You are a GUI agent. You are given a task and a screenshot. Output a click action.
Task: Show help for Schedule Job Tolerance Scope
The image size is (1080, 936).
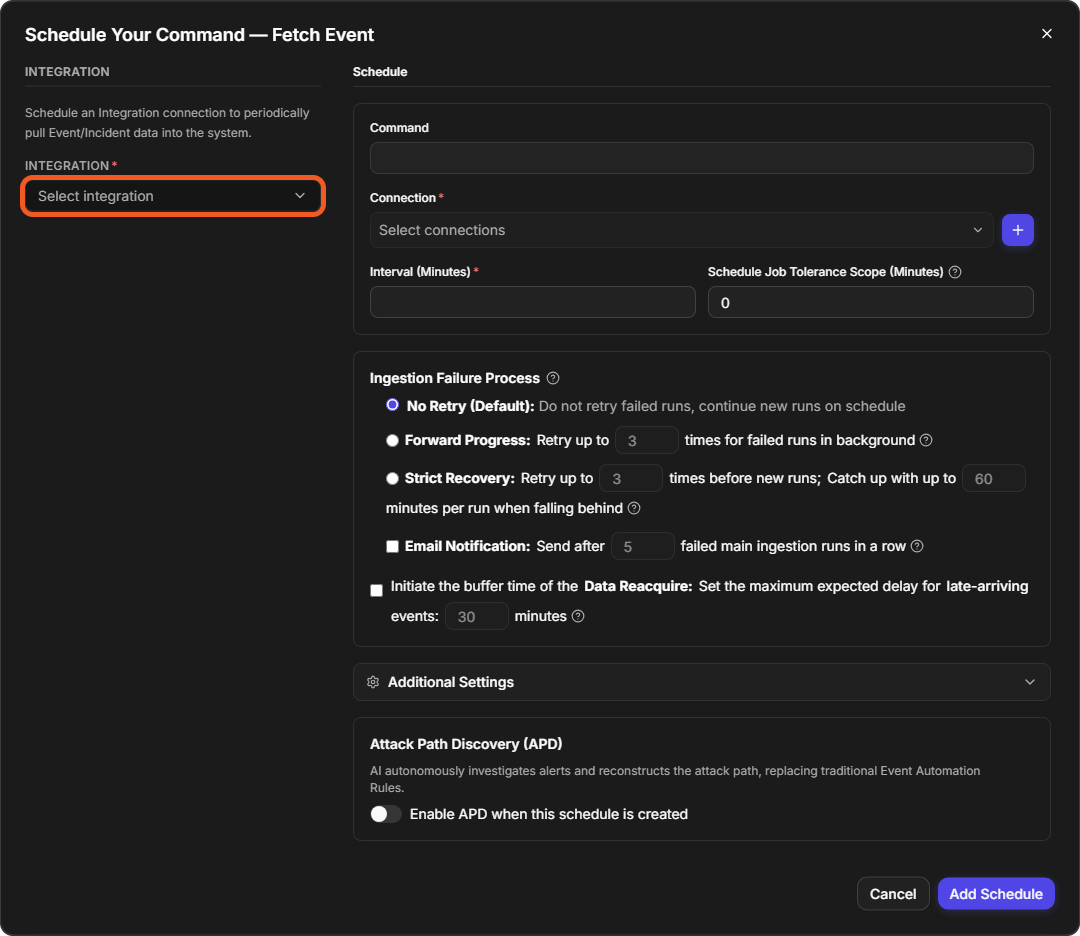point(955,272)
